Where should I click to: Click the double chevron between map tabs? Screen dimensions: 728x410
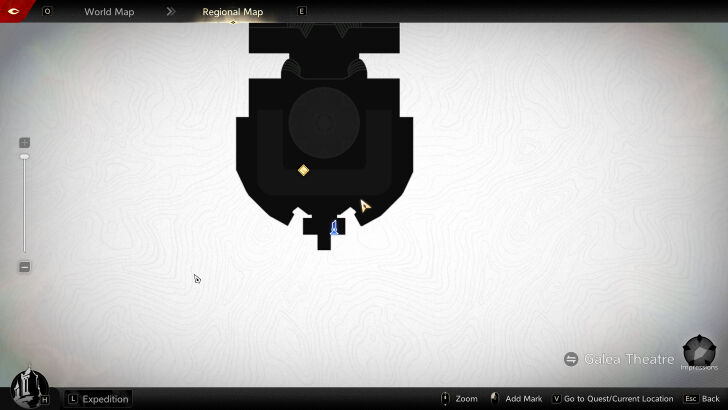[171, 12]
